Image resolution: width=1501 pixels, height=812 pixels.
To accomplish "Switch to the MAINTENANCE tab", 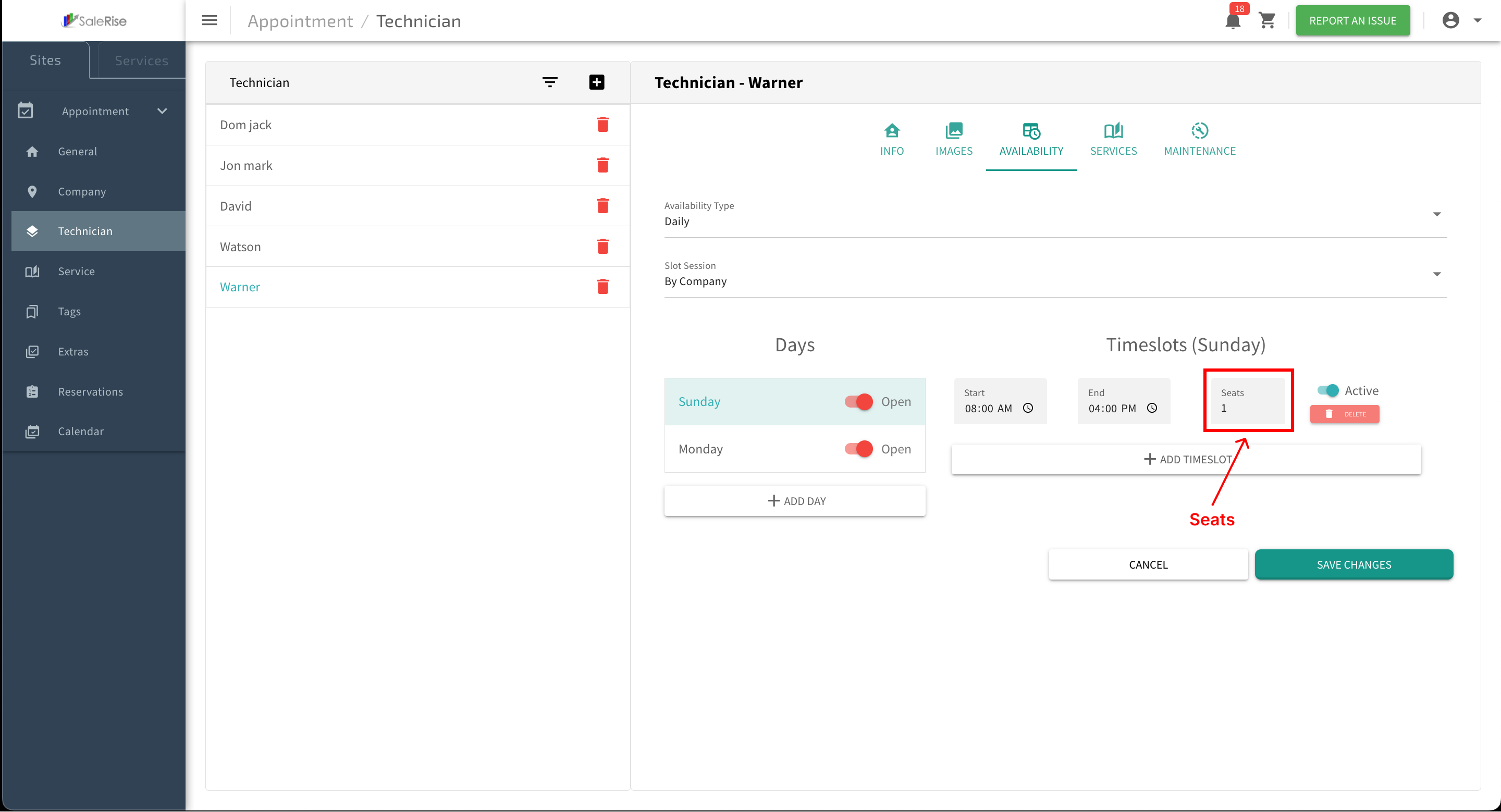I will tap(1199, 140).
